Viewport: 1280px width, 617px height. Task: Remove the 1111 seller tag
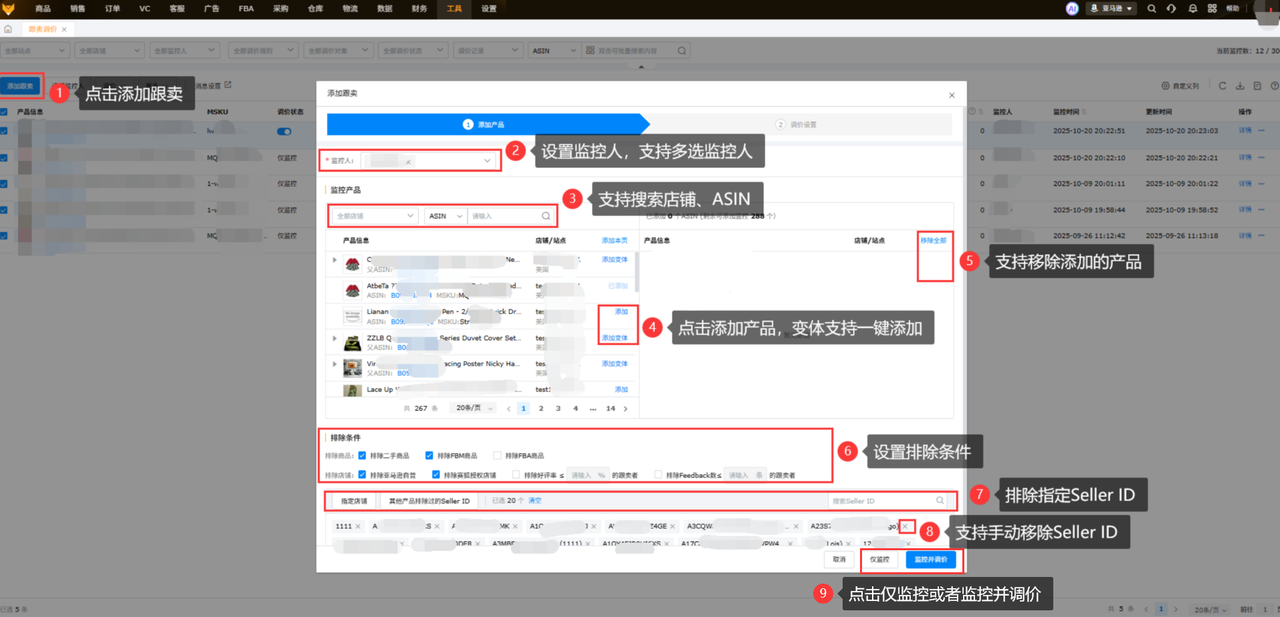360,525
